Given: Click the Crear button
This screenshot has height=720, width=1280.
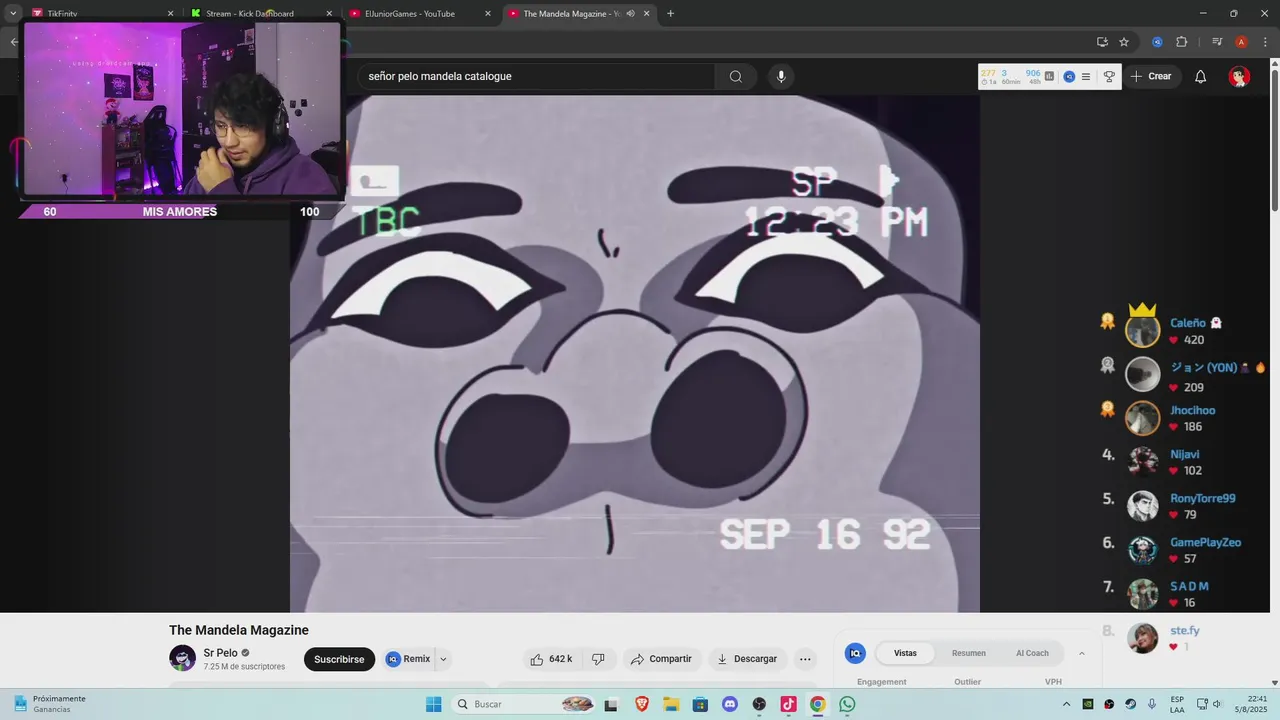Looking at the screenshot, I should [1151, 76].
